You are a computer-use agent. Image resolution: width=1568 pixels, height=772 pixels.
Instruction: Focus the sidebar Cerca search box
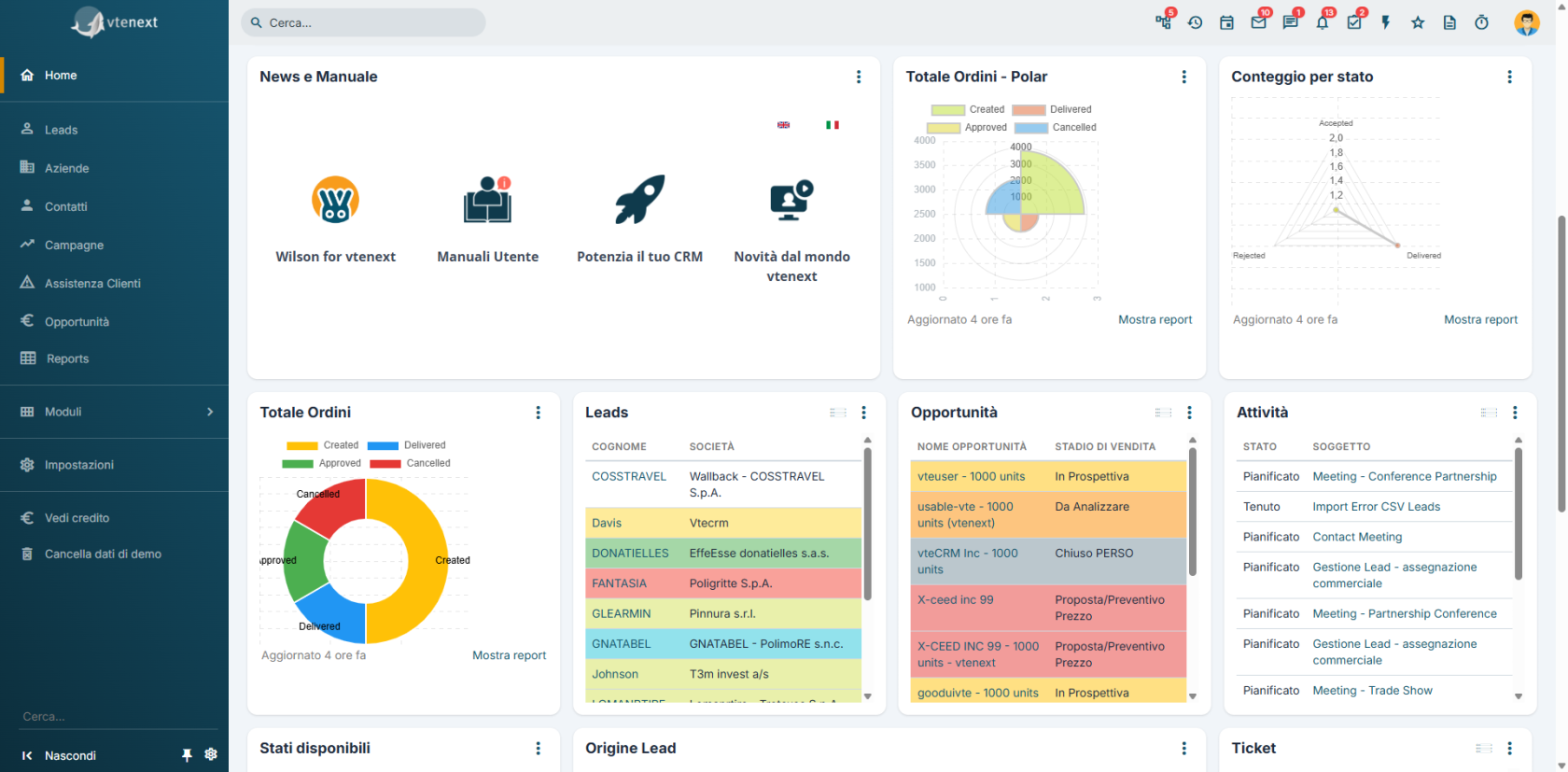pos(119,717)
